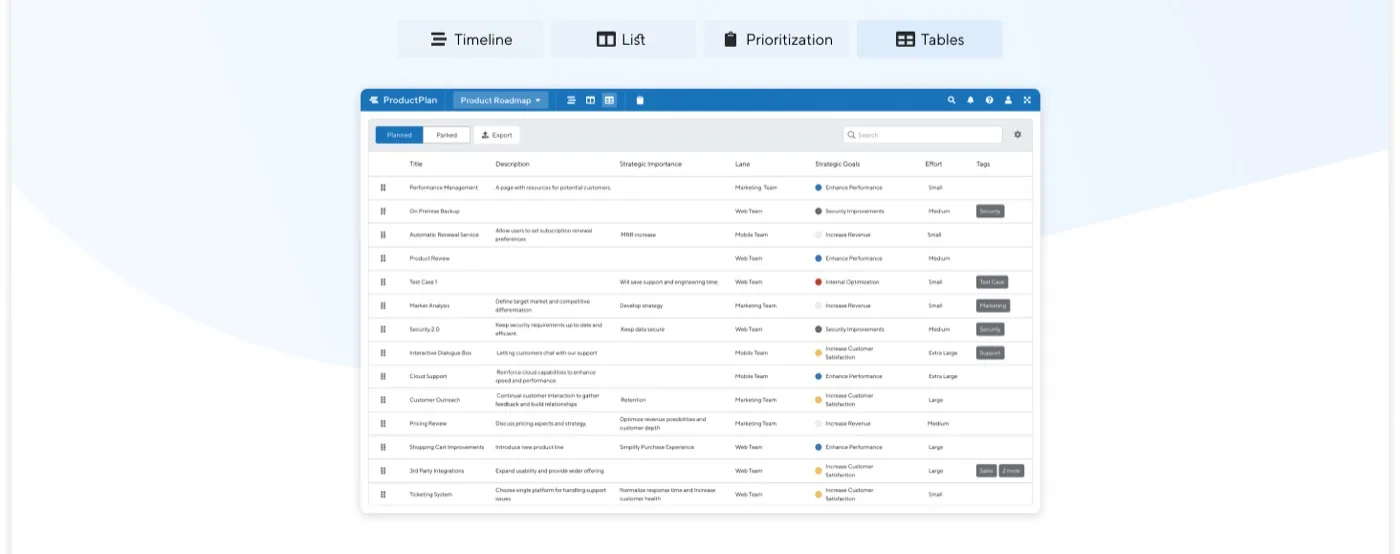Click the Strategic Importance column header

[651, 164]
